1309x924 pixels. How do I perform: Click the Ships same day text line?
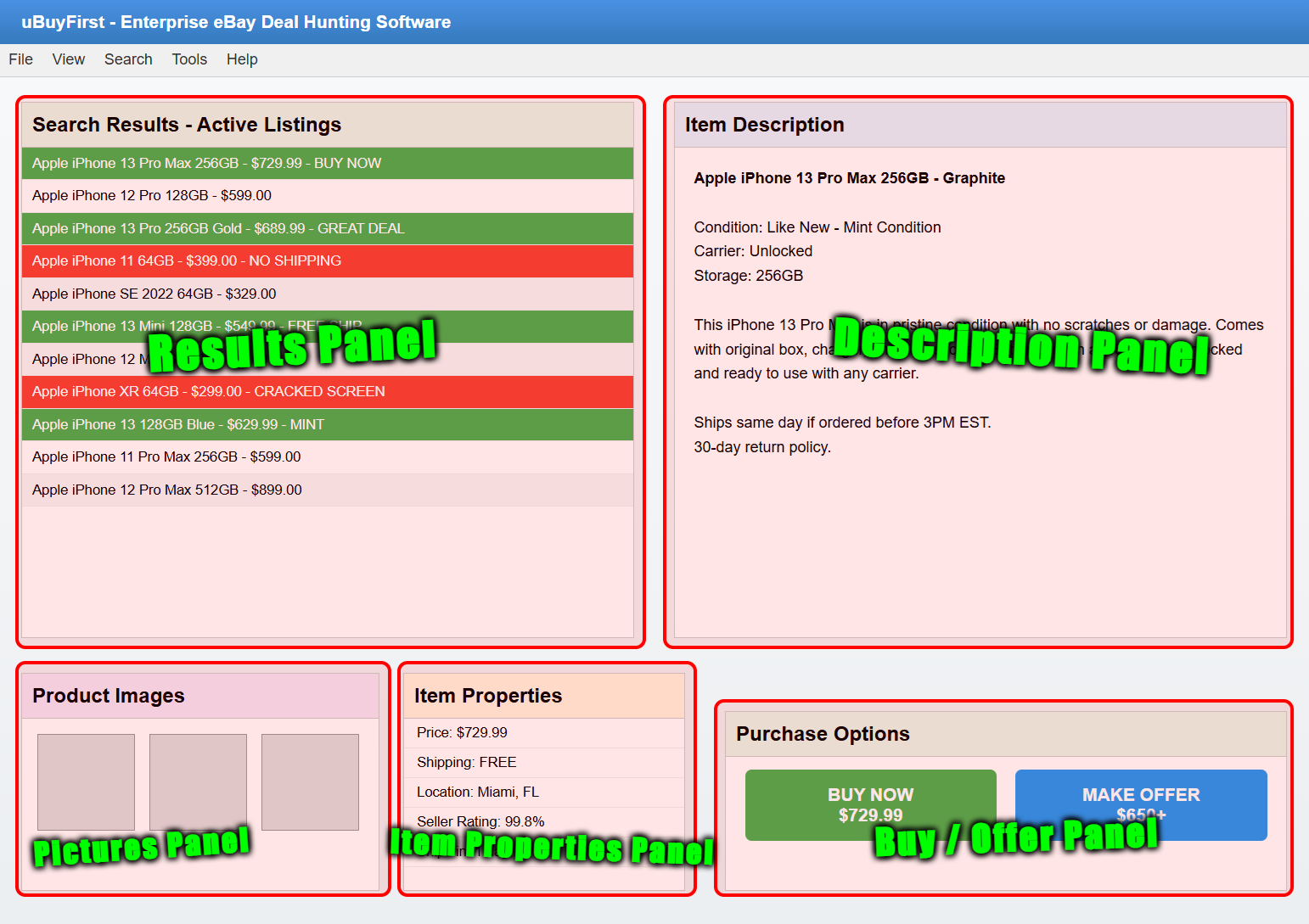click(x=842, y=423)
